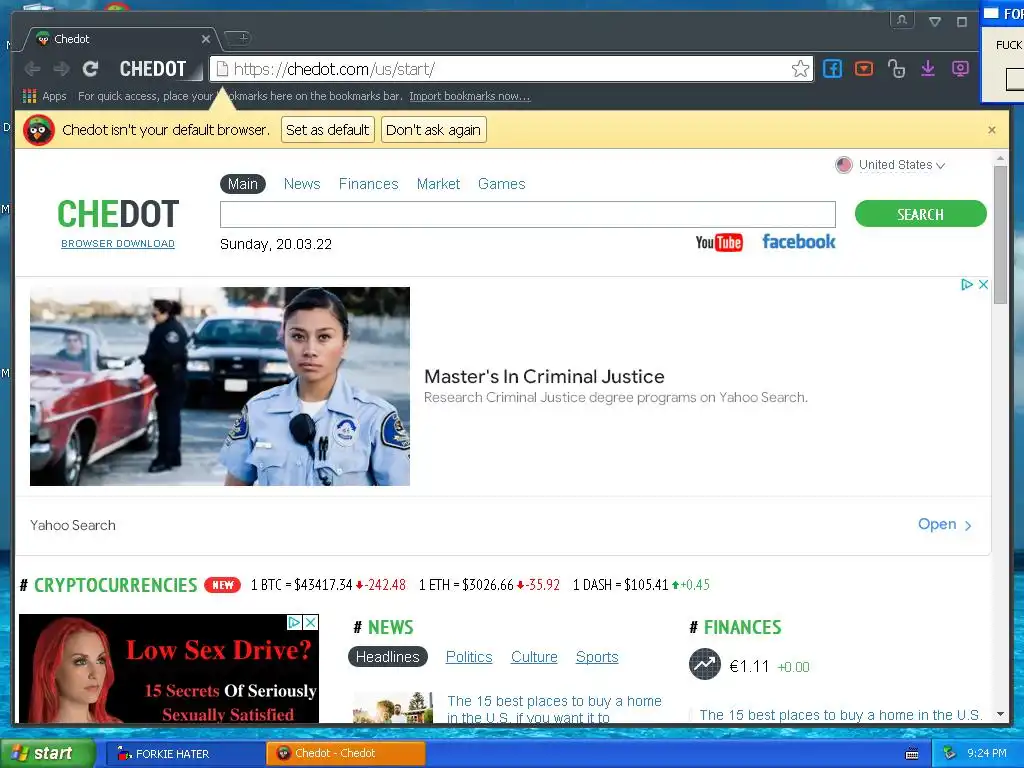Screen dimensions: 1024x768
Task: Open the Master's In Criminal Justice headline
Action: pyautogui.click(x=544, y=377)
